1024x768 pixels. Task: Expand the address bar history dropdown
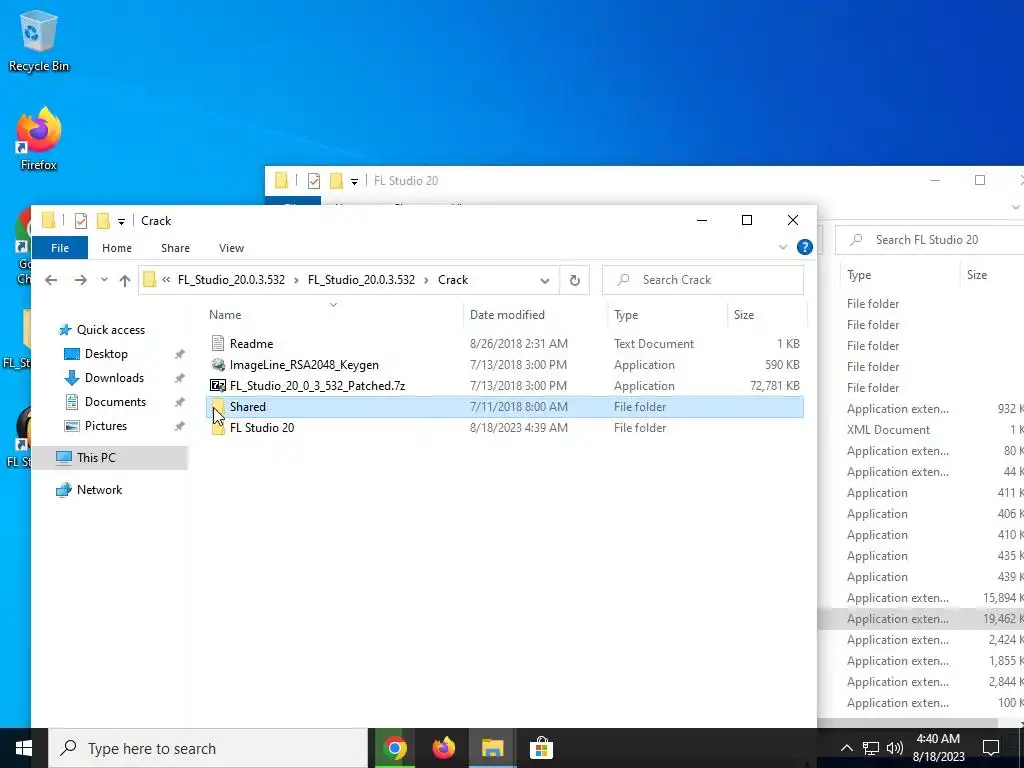pos(545,280)
